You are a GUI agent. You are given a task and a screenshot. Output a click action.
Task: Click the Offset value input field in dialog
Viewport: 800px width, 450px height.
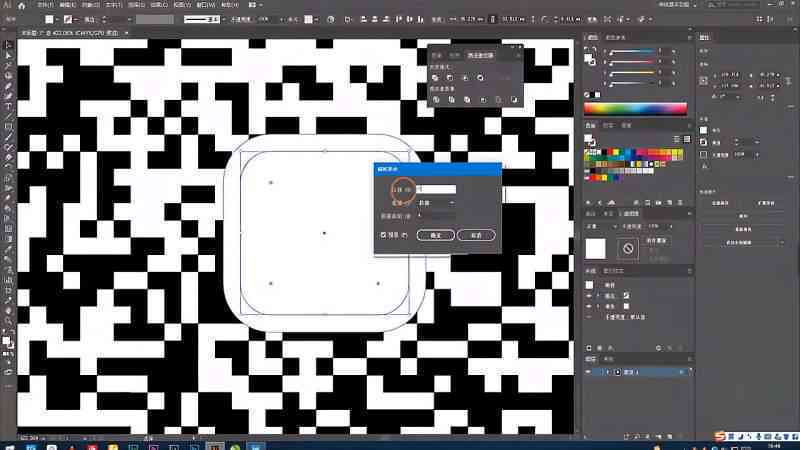click(436, 189)
